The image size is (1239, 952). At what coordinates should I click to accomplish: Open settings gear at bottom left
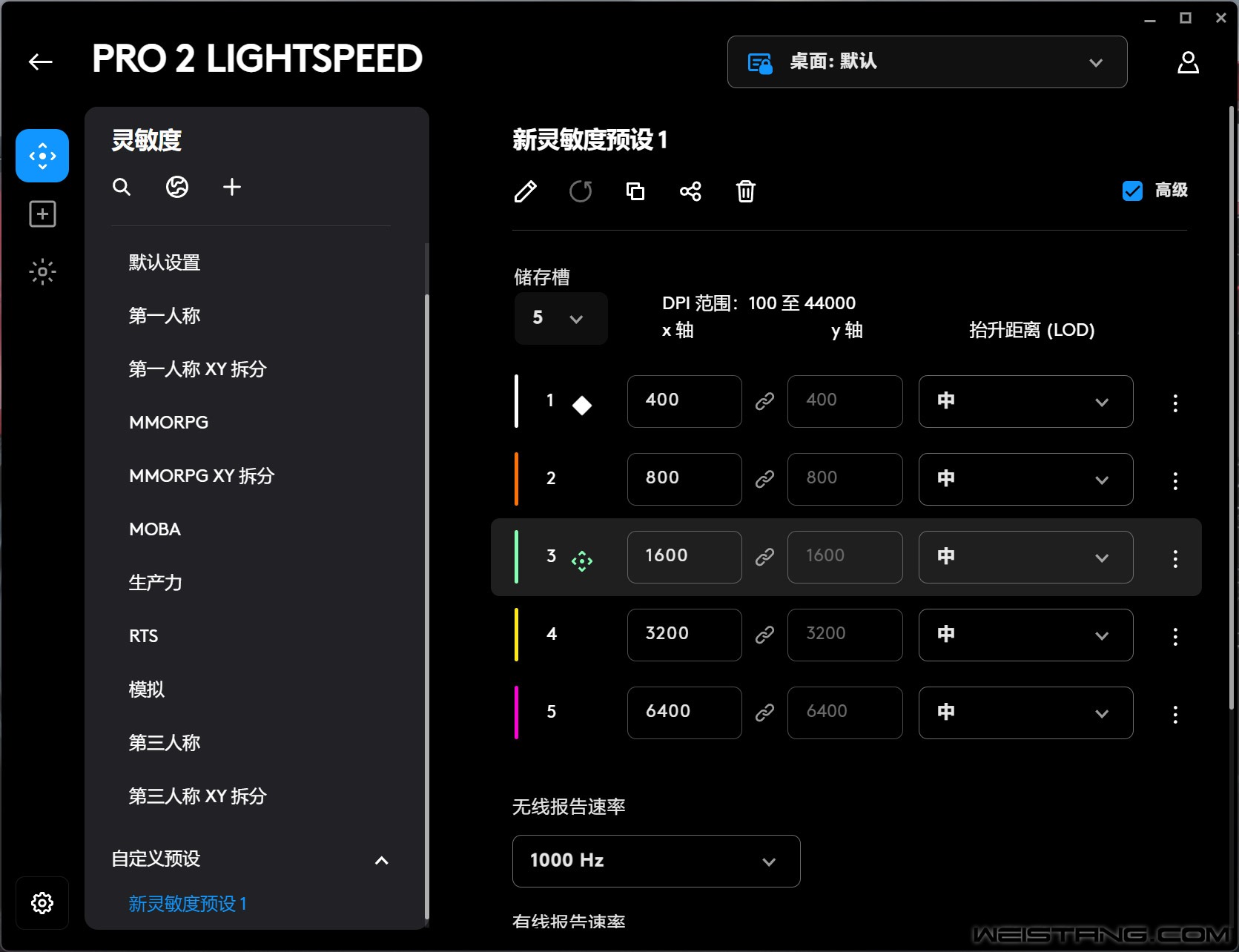[42, 903]
